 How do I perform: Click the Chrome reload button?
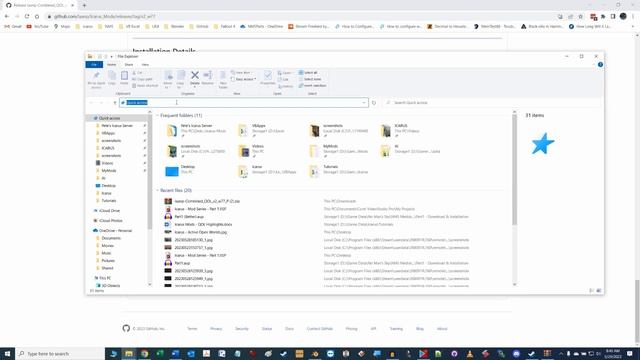coord(27,16)
